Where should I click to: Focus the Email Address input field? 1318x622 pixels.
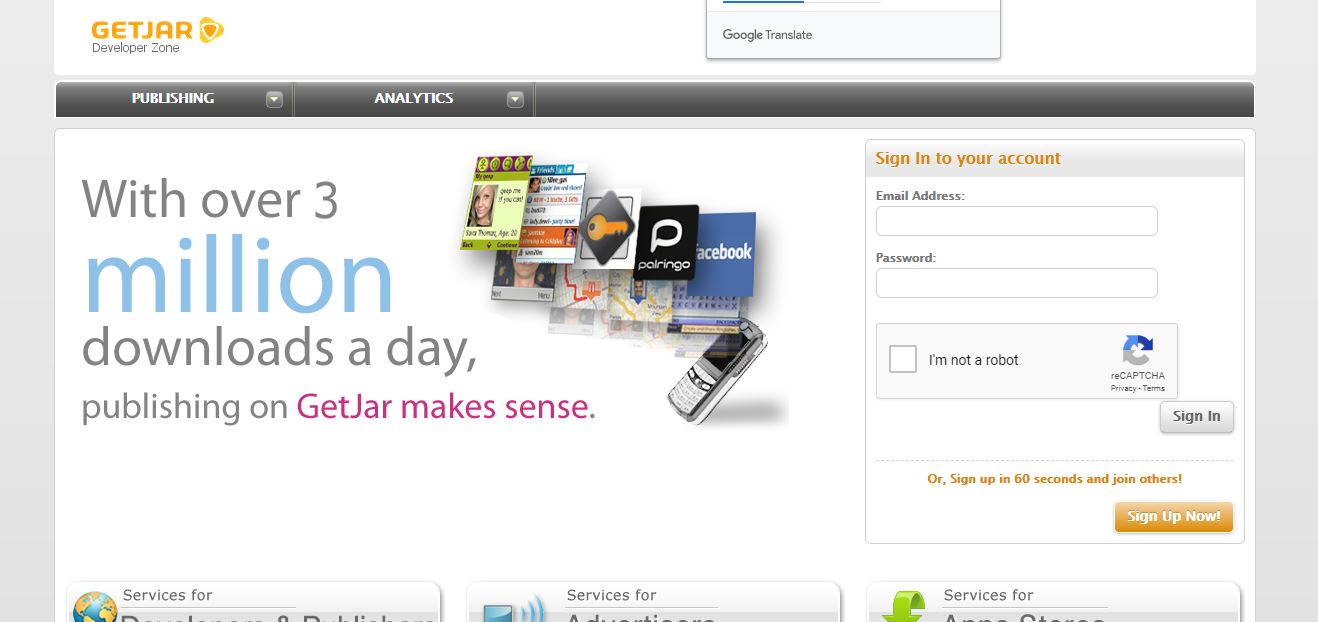(x=1017, y=221)
